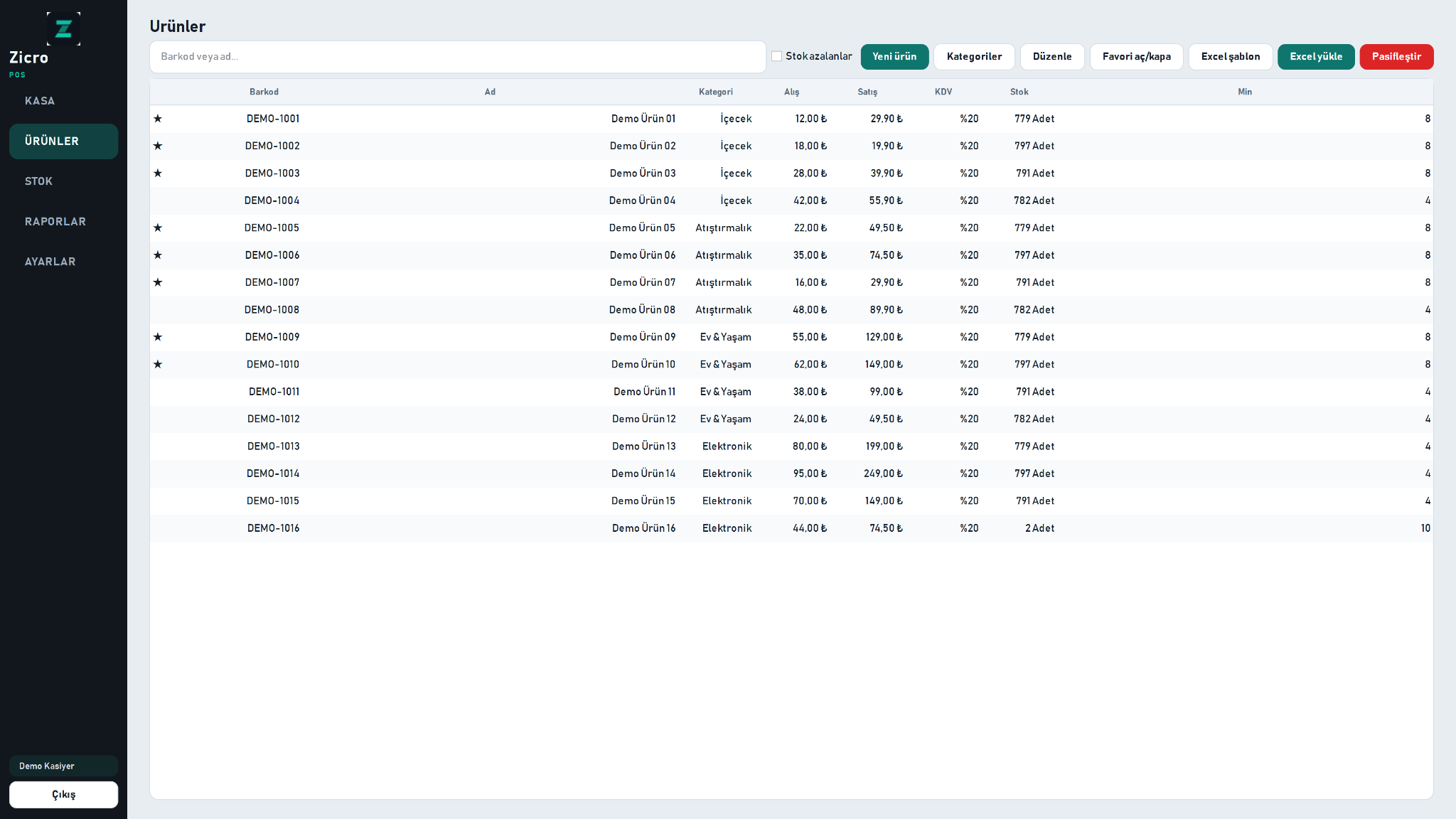
Task: Click purchase price 12,00 ₺
Action: pos(811,119)
